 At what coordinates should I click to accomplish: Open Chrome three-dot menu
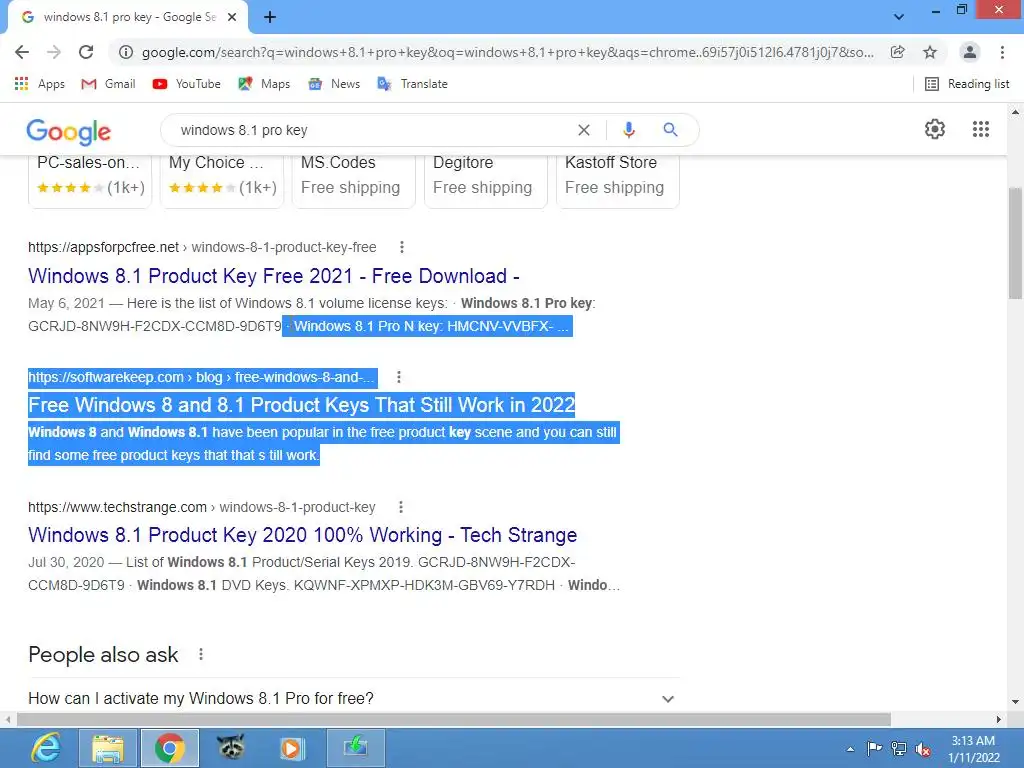pos(1002,52)
